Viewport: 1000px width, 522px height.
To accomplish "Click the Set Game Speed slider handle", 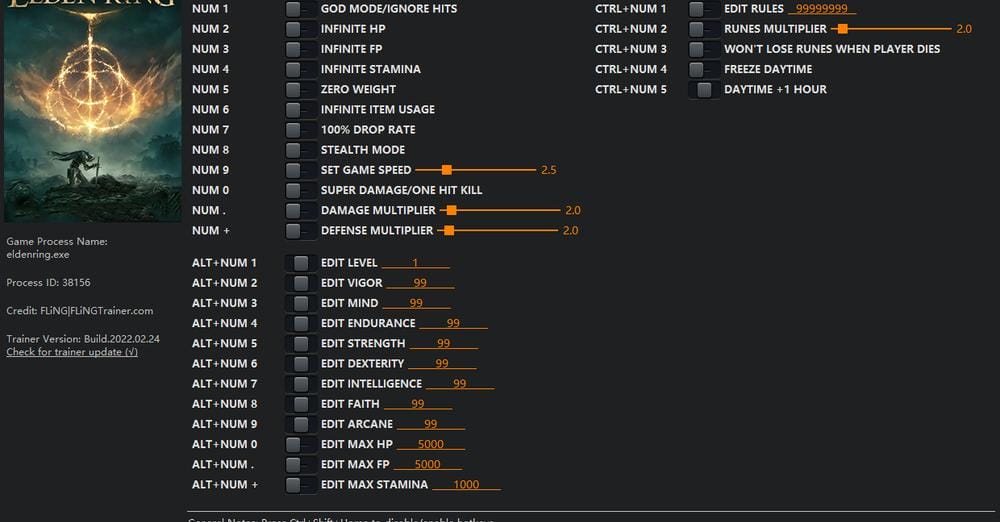I will tap(446, 170).
